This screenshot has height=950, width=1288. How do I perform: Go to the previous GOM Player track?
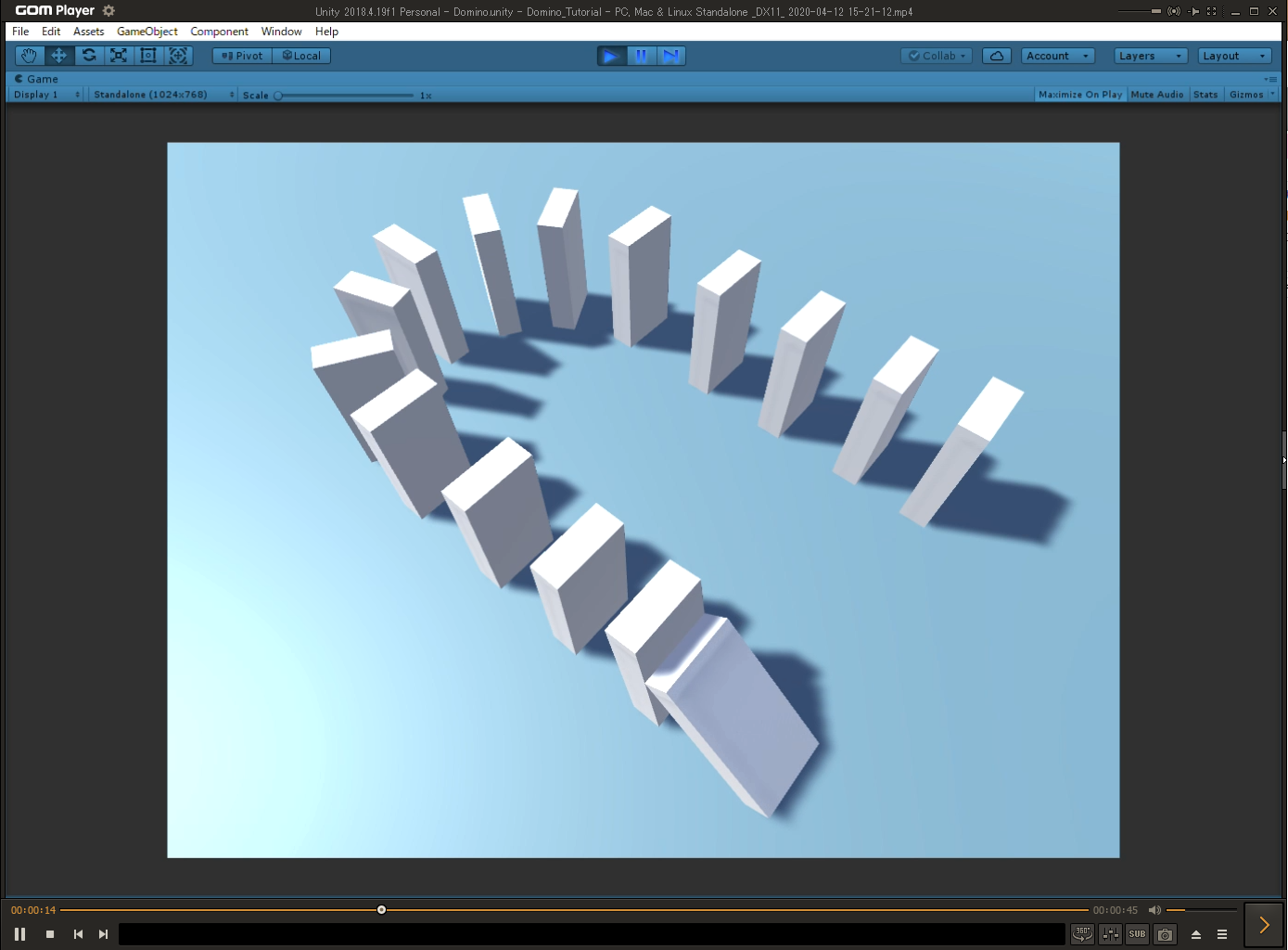[78, 934]
